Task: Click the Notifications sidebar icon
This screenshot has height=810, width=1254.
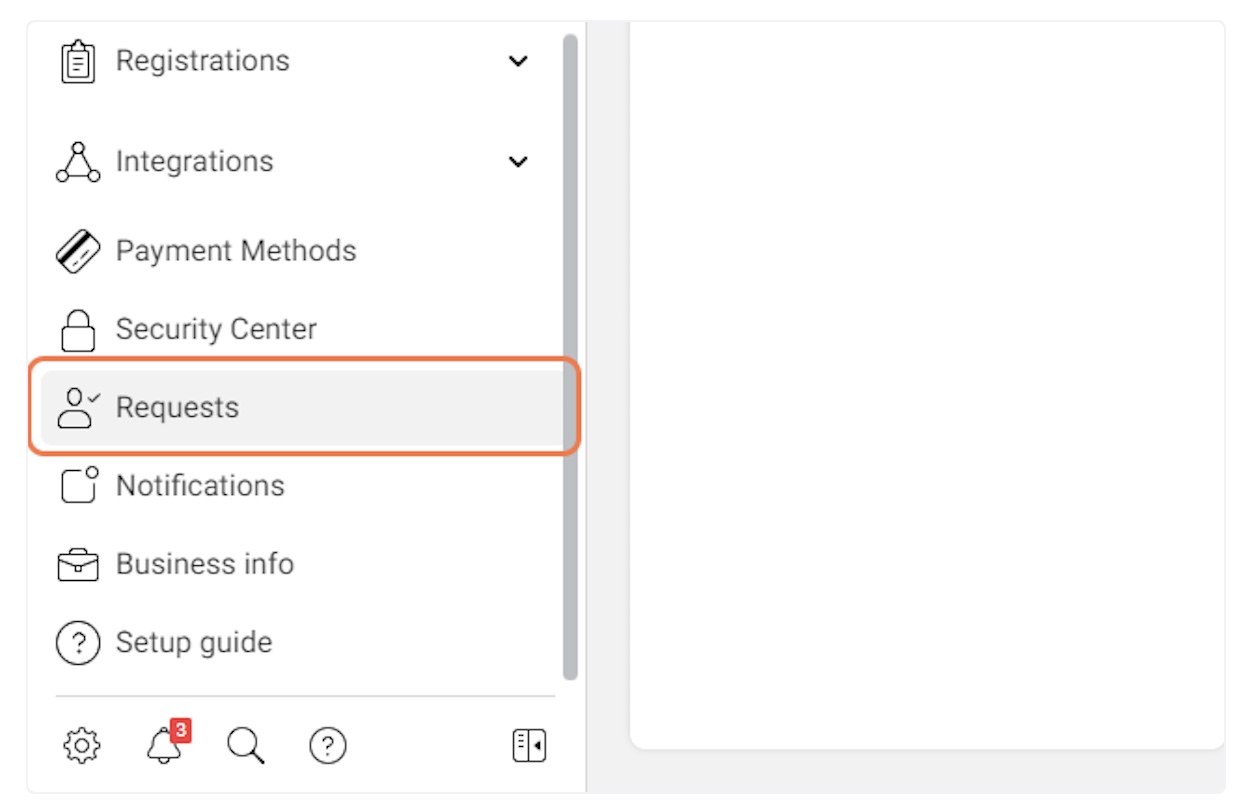Action: pyautogui.click(x=79, y=486)
